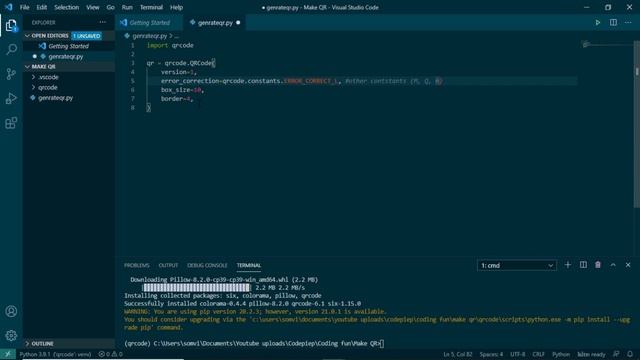The image size is (640, 360).
Task: Create a new terminal with plus icon
Action: click(x=568, y=265)
